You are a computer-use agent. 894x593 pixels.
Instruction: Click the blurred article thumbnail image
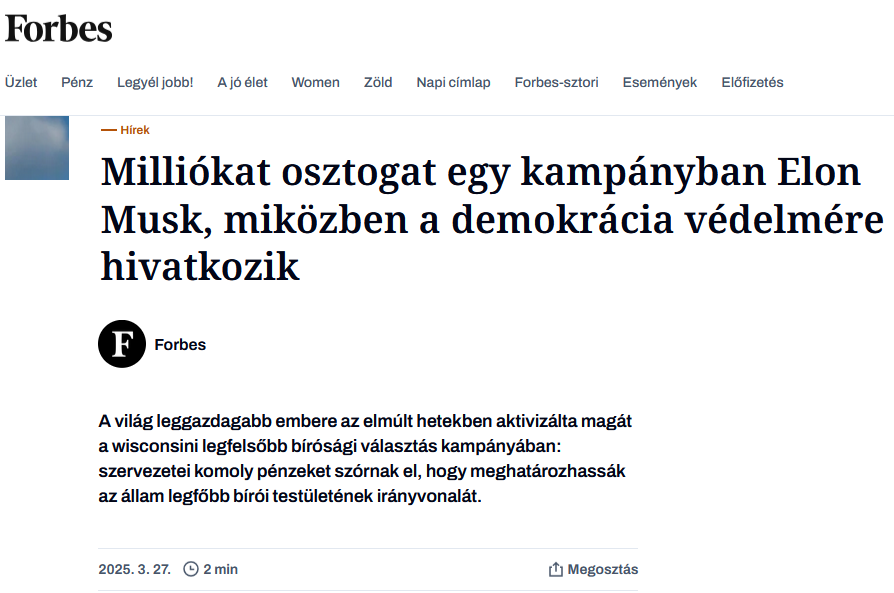37,148
